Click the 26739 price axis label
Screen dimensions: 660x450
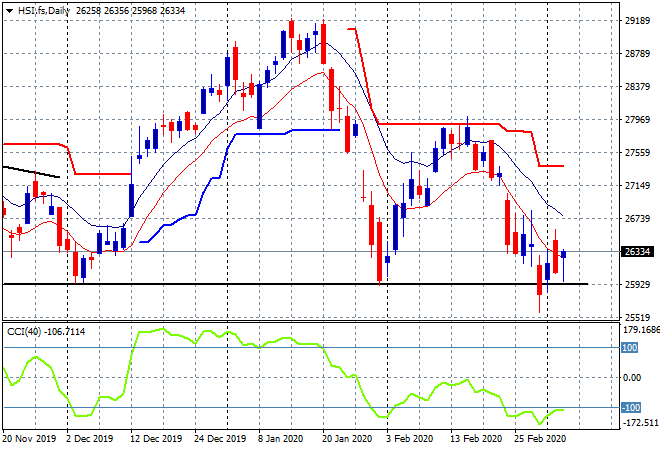(x=637, y=218)
